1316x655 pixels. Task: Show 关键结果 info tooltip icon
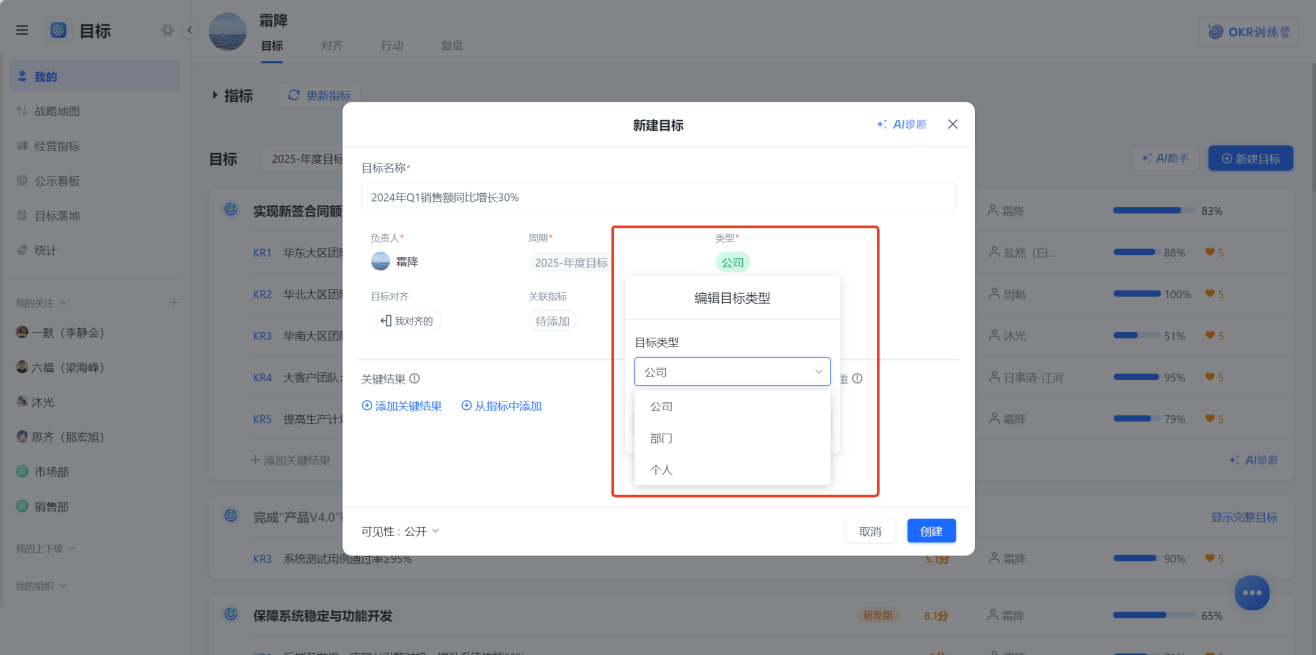tap(414, 379)
